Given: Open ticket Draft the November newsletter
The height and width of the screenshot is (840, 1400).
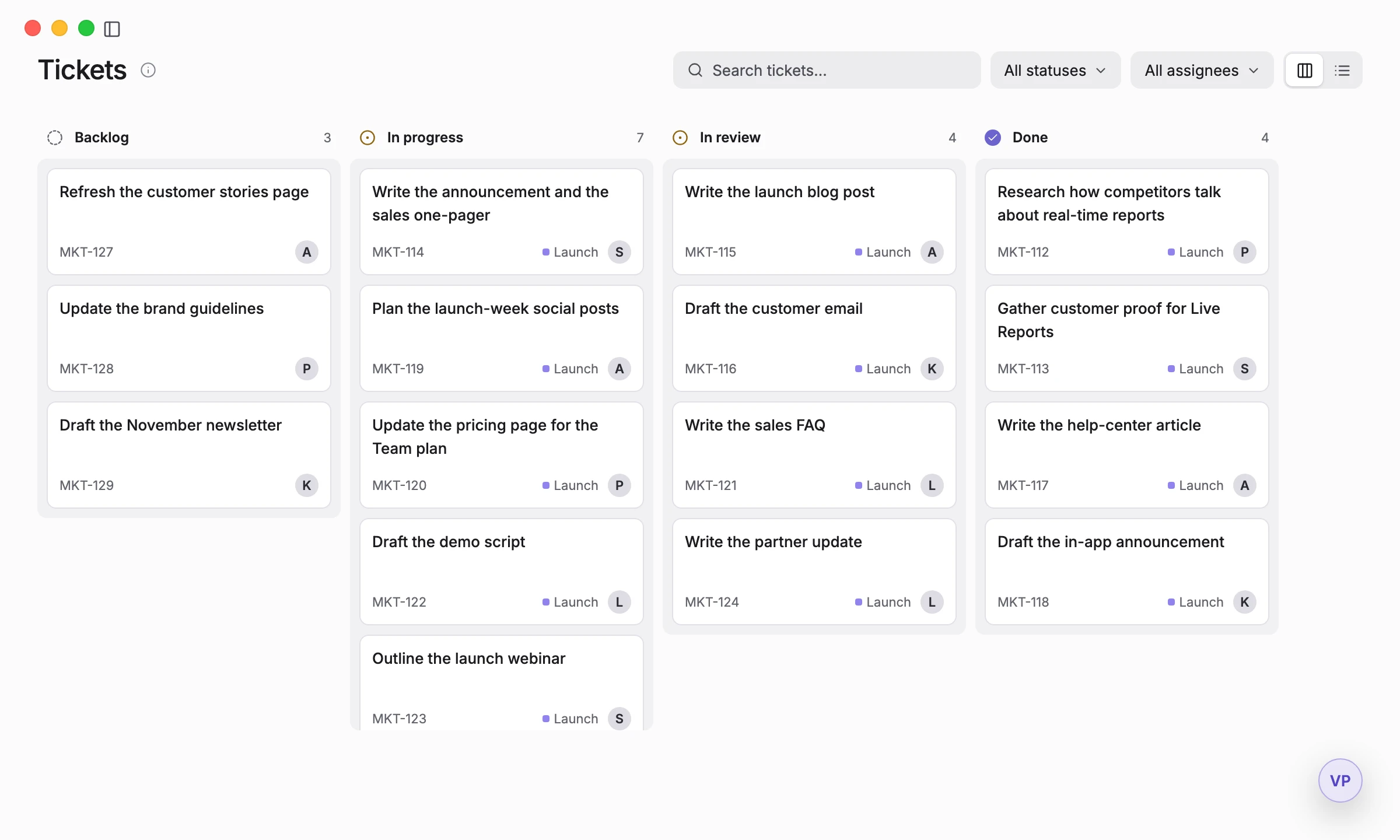Looking at the screenshot, I should point(189,455).
